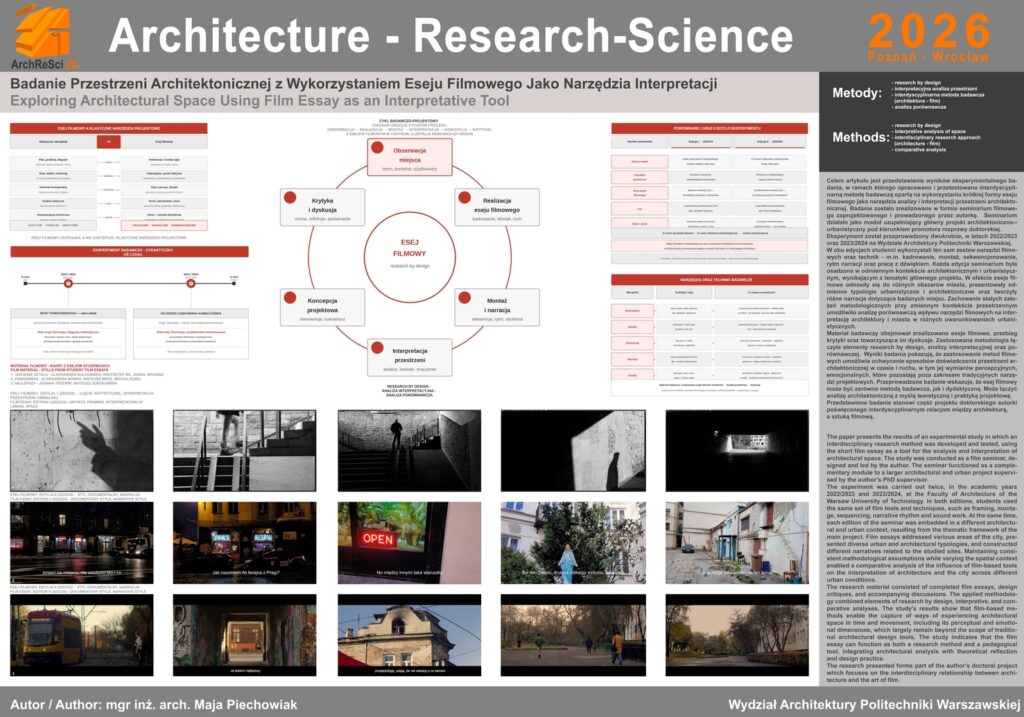Click the Esej filmowy a klasyczne narzędzia header
The height and width of the screenshot is (717, 1024).
[108, 129]
